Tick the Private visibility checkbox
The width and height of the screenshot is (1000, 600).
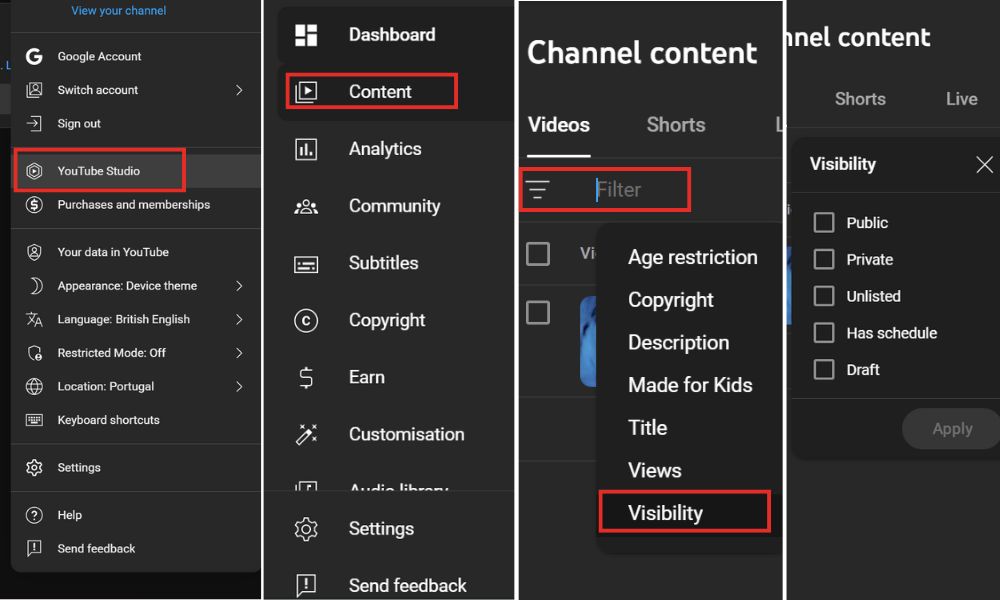824,260
